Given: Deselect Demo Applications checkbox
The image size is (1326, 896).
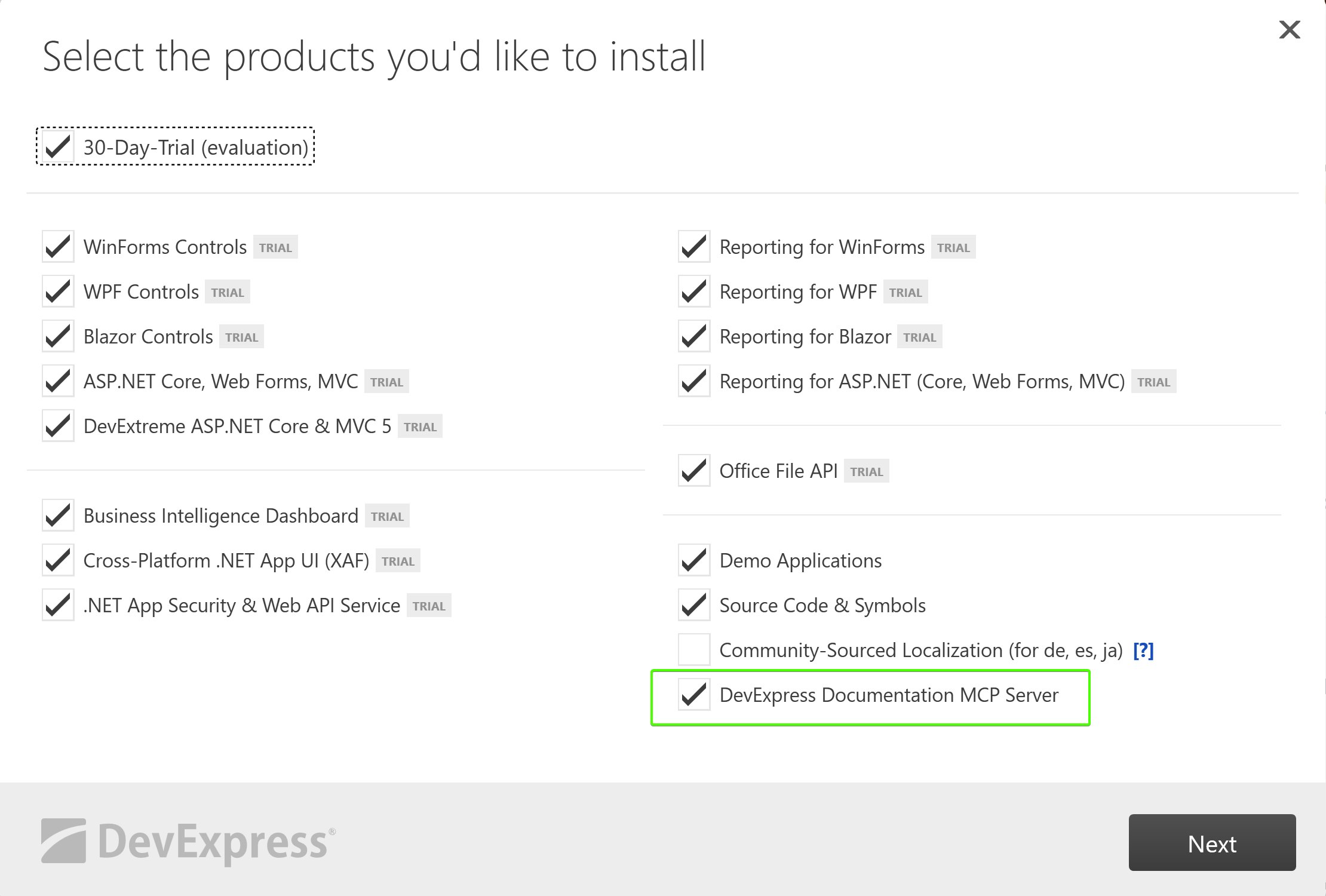Looking at the screenshot, I should tap(694, 560).
